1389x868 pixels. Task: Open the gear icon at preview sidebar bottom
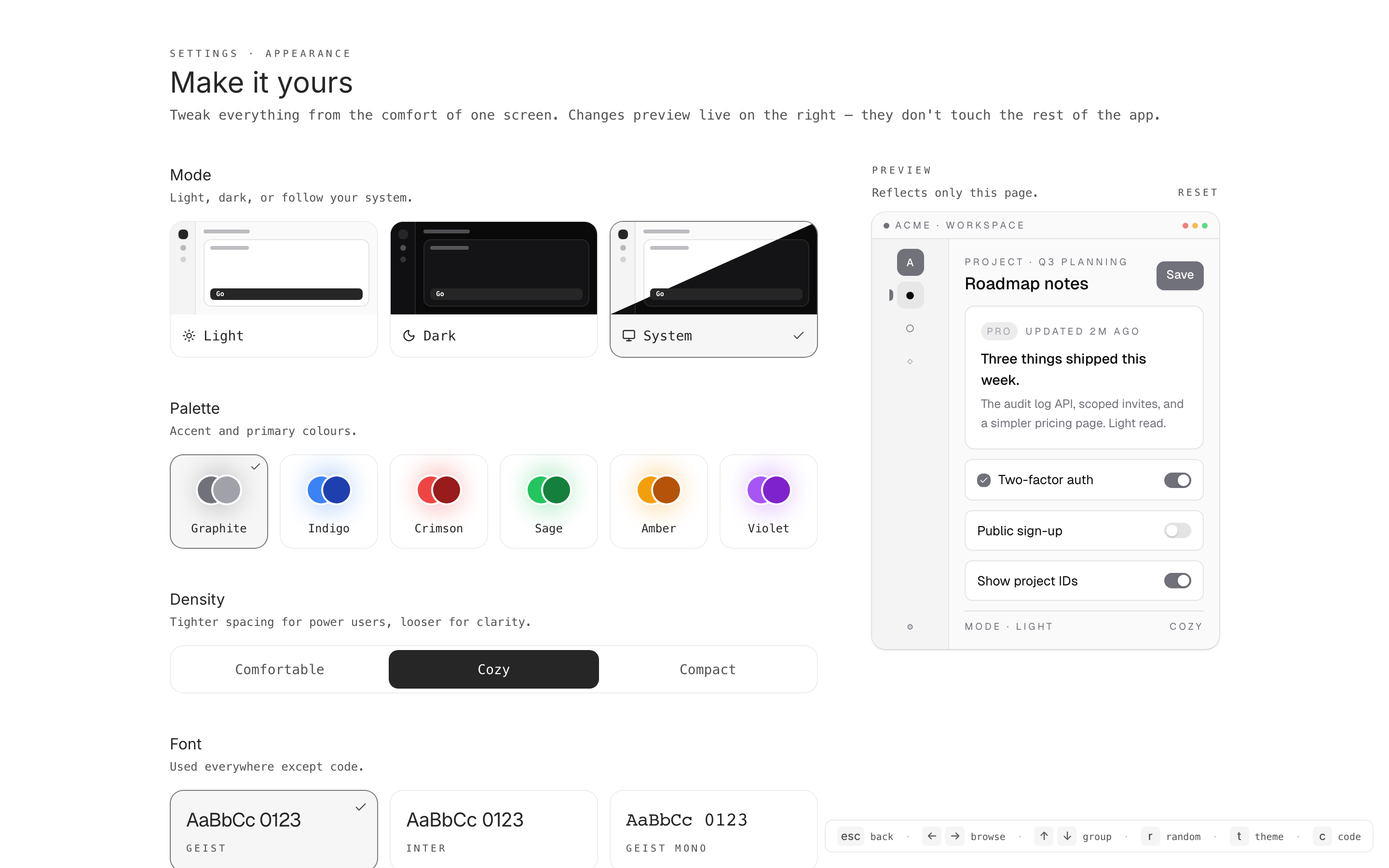[910, 626]
